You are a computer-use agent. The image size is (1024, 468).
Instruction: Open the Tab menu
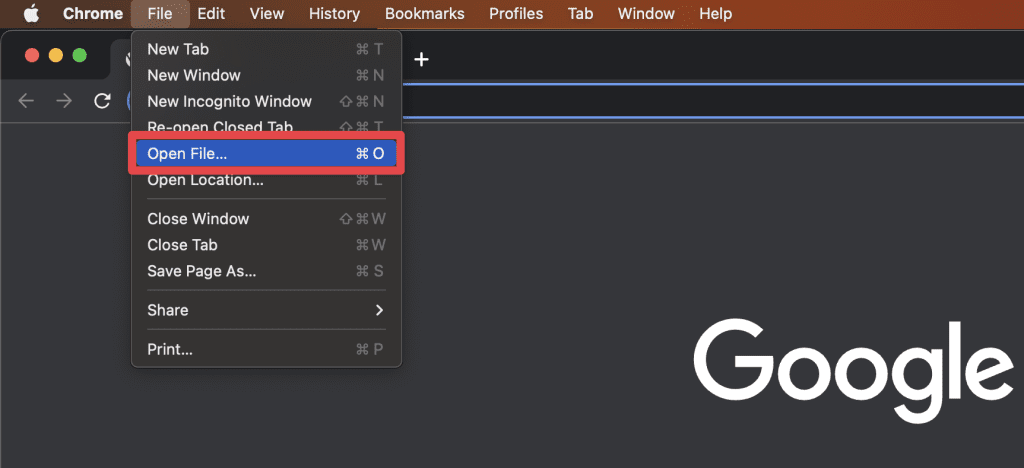click(x=581, y=14)
